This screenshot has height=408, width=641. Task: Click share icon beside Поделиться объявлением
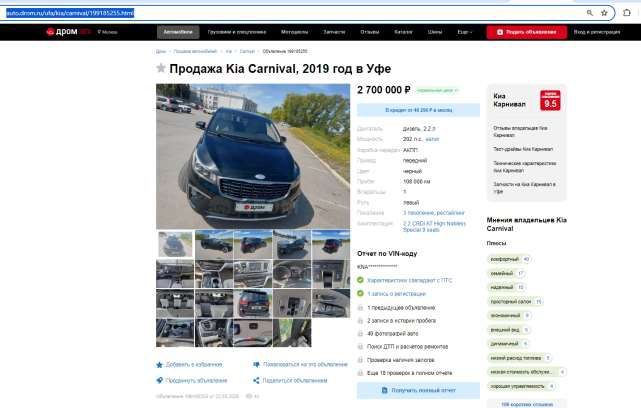[x=256, y=381]
